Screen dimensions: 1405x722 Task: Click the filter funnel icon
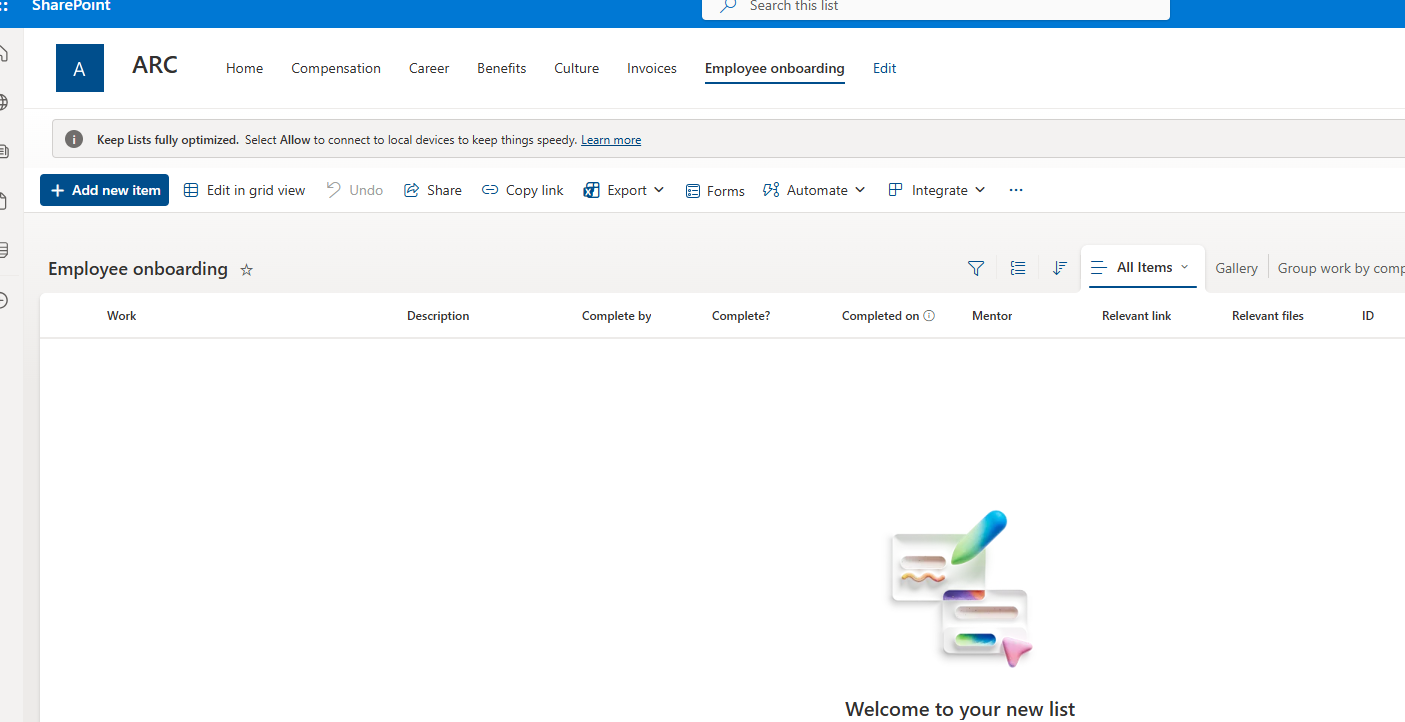coord(976,268)
